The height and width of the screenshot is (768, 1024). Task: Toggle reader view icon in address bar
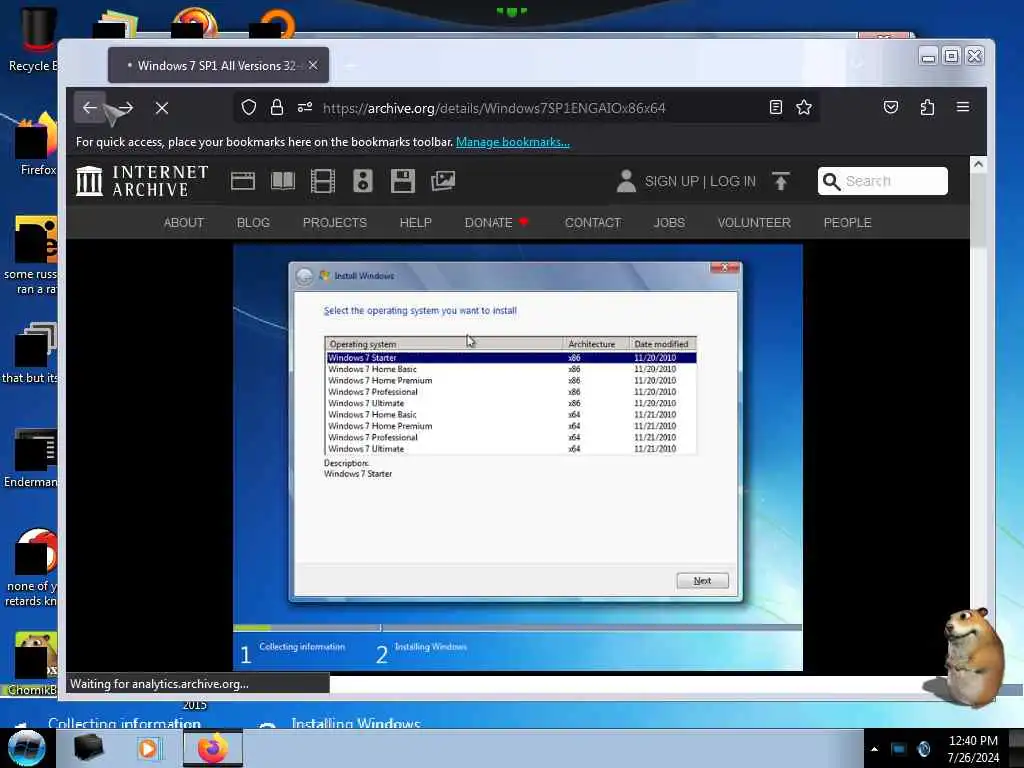(776, 108)
